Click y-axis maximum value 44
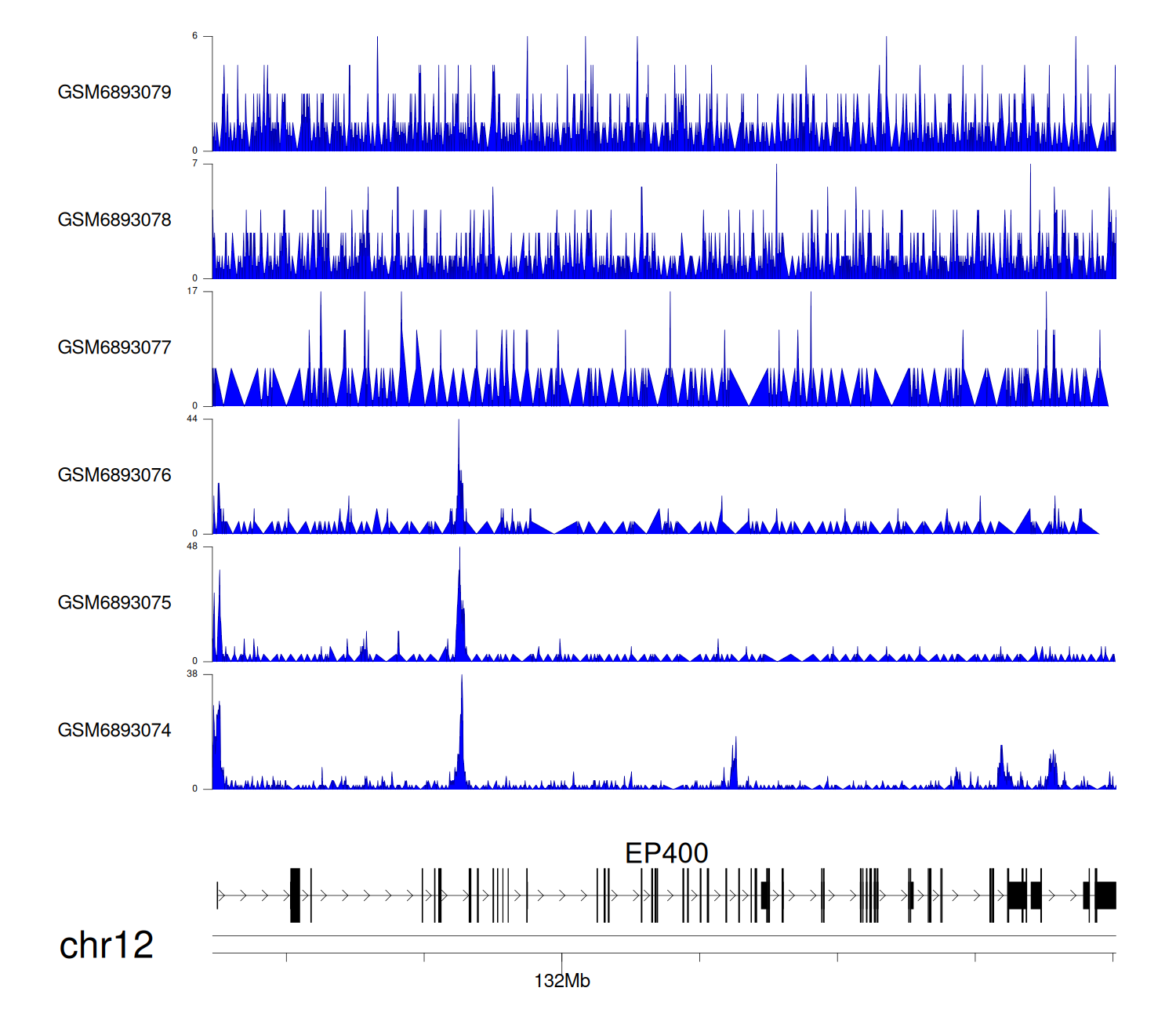1176x1035 pixels. coord(192,419)
